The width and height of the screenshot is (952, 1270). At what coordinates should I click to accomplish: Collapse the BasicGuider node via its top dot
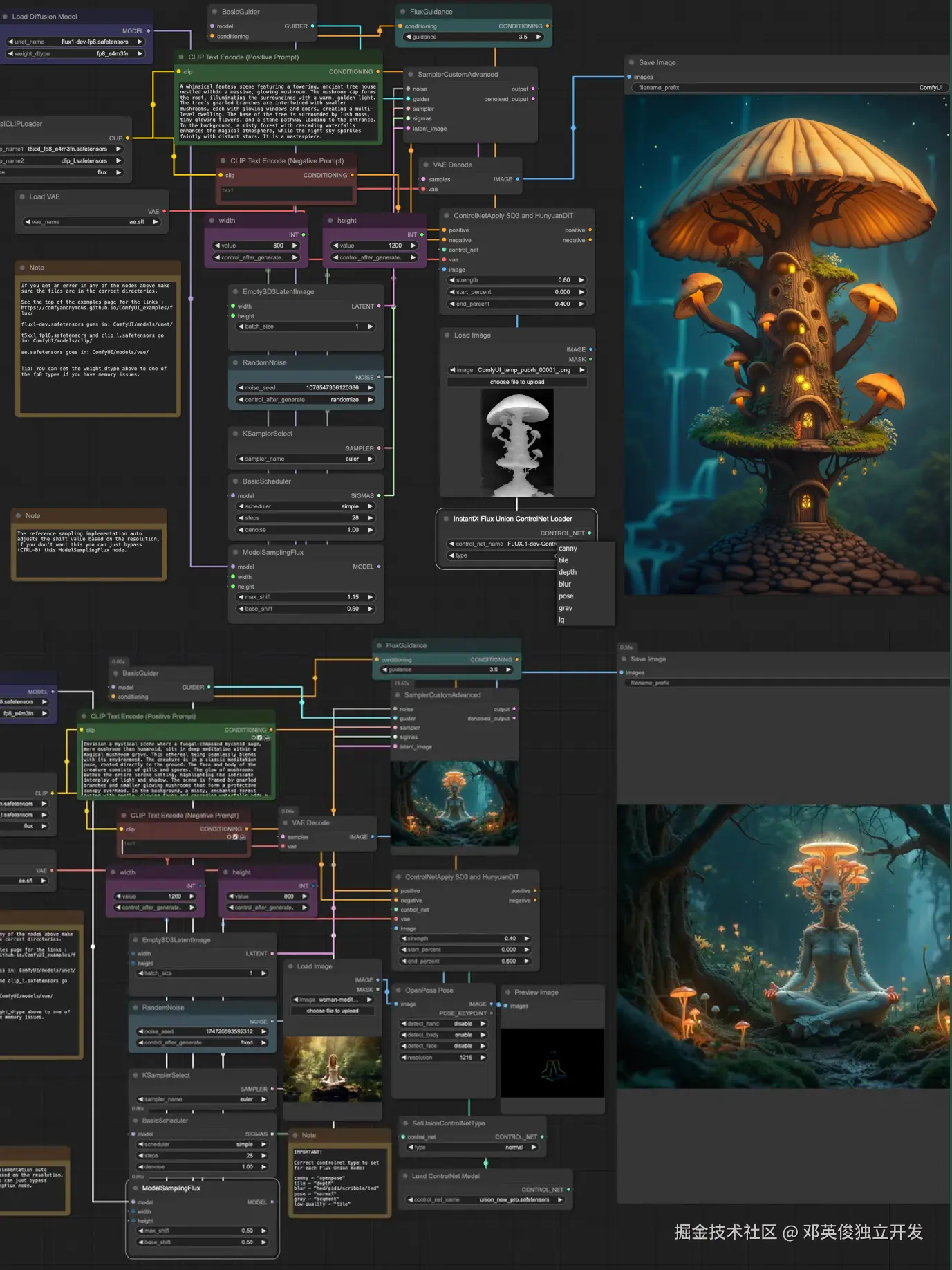coord(213,12)
